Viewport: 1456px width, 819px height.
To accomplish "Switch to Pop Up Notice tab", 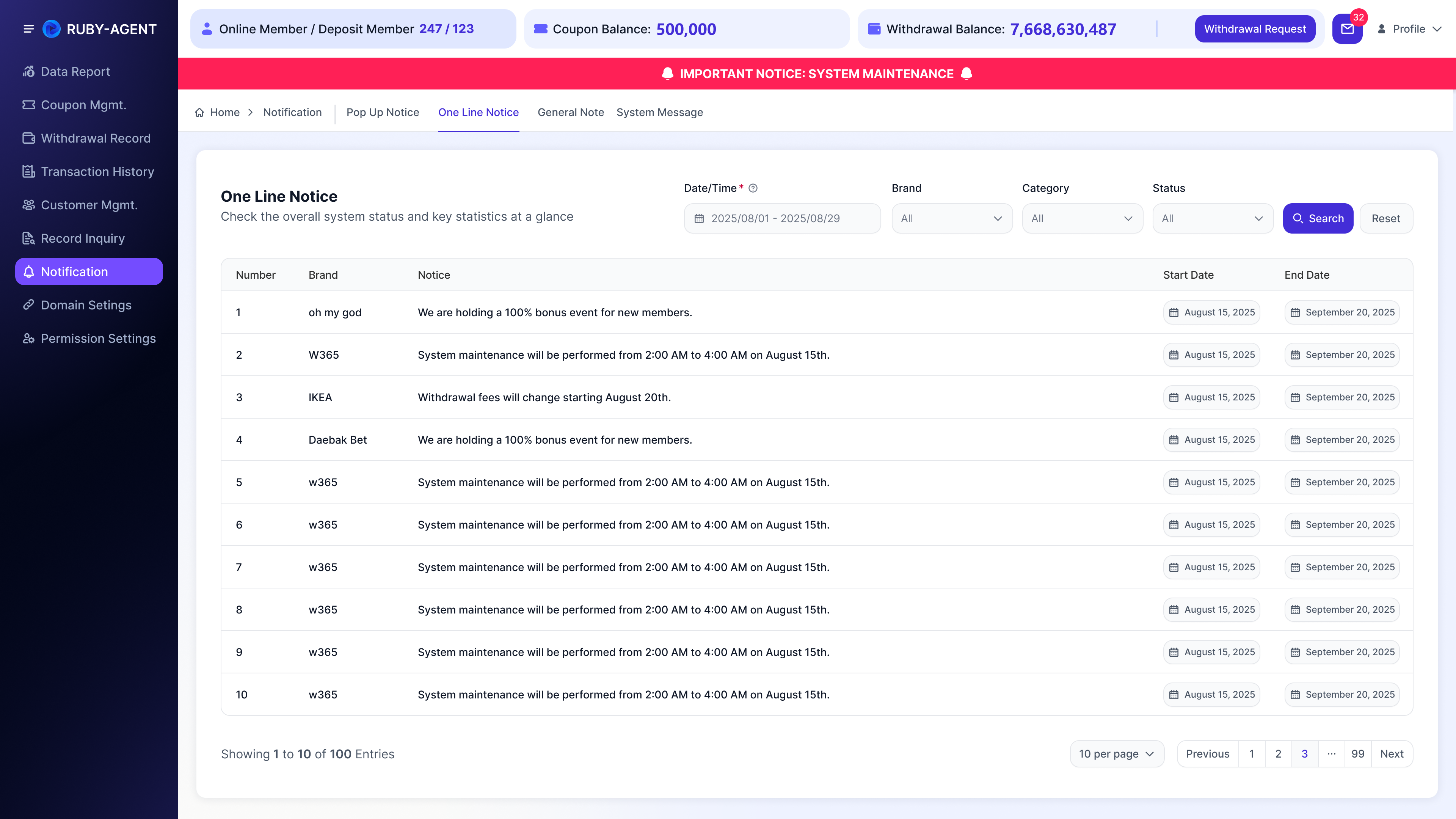I will 383,113.
